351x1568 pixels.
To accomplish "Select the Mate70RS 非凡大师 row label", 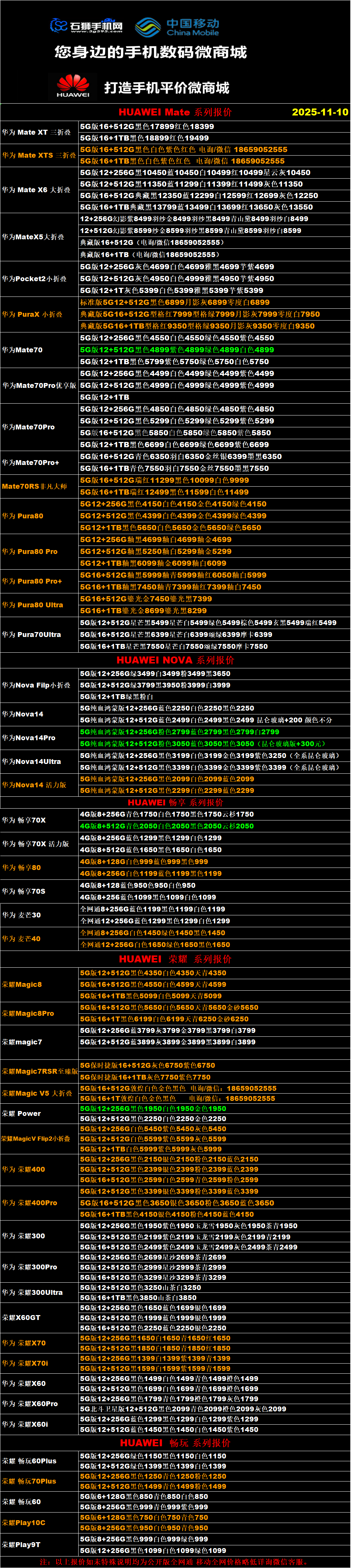I will pyautogui.click(x=34, y=486).
